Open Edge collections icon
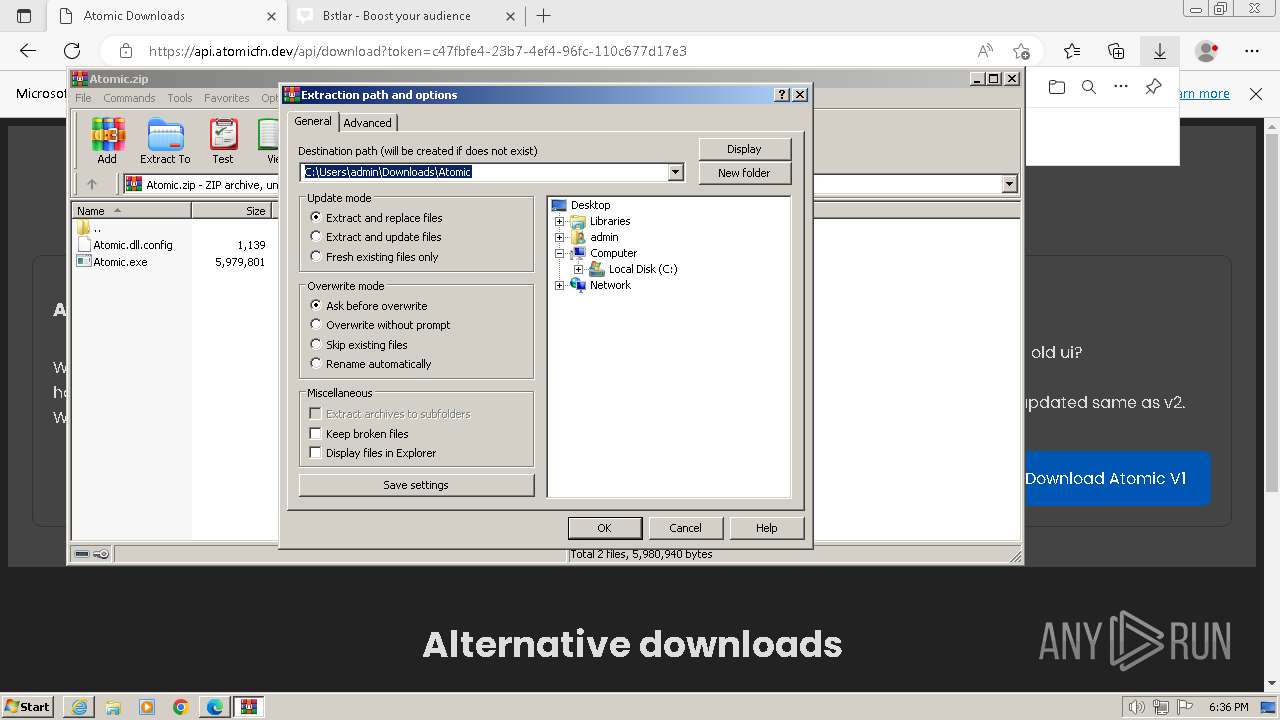The image size is (1280, 720). (1116, 51)
